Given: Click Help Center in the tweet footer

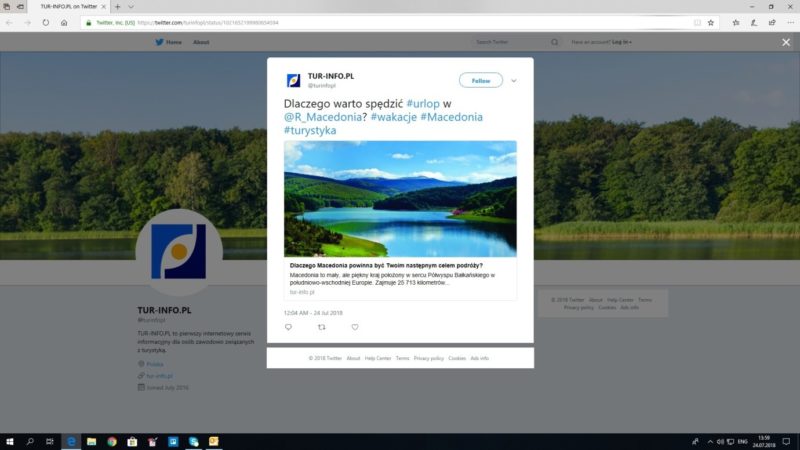Looking at the screenshot, I should 378,358.
